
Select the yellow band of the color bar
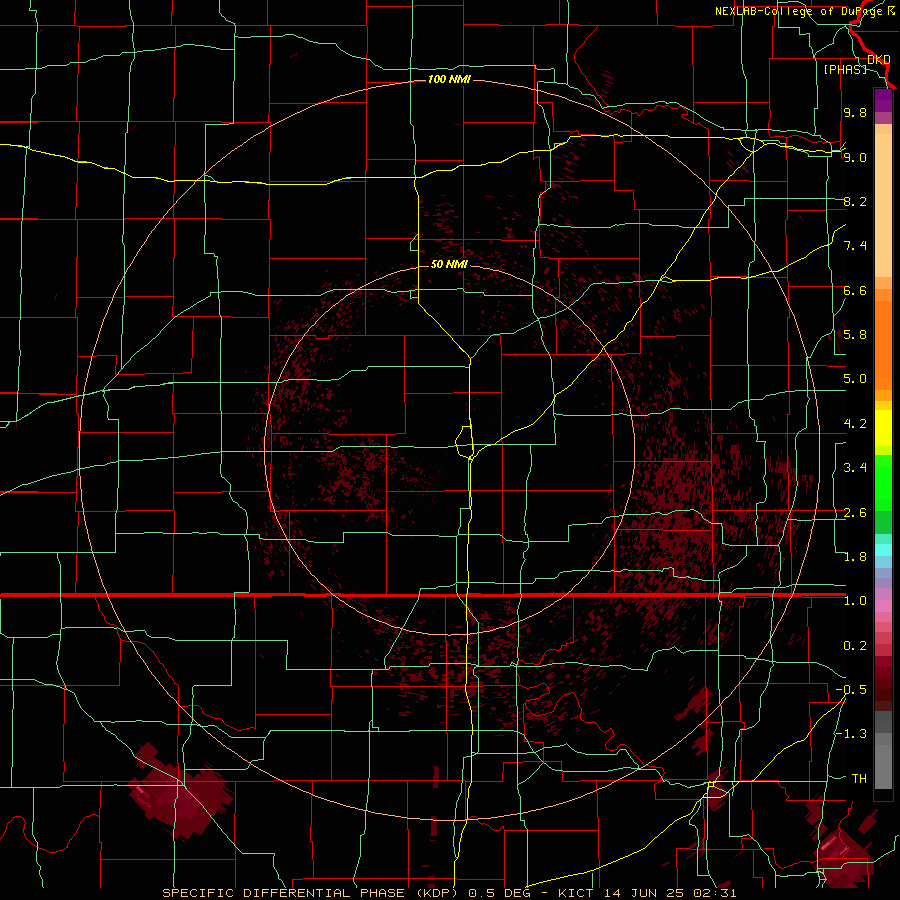[883, 428]
